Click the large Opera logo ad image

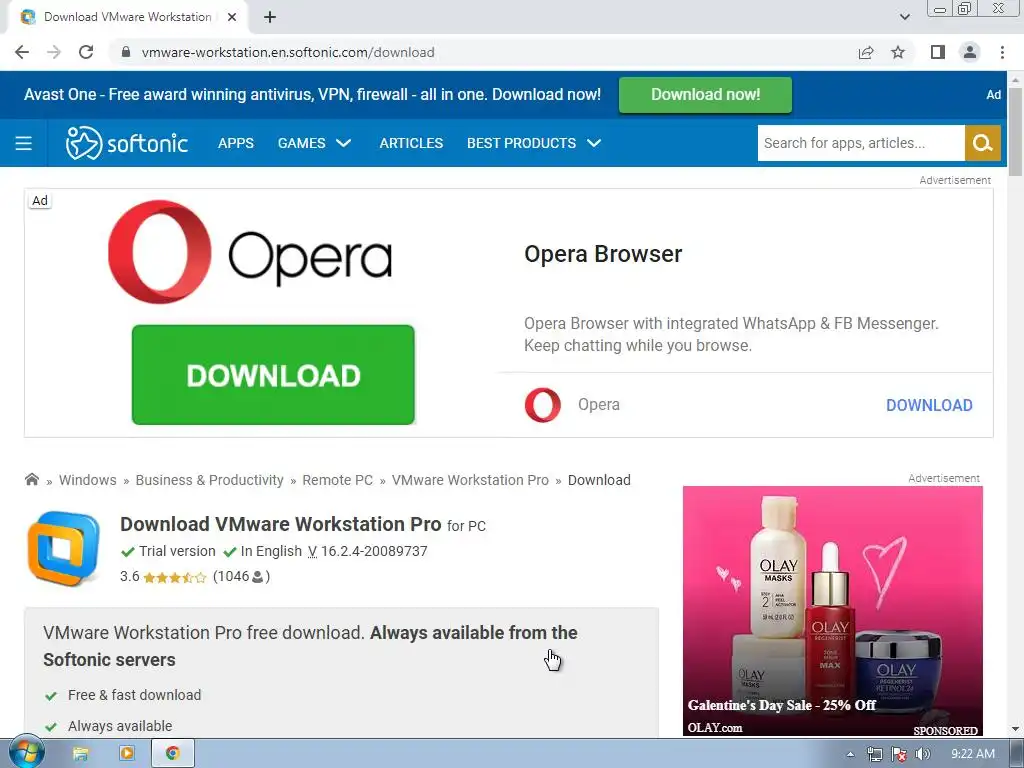pos(250,252)
